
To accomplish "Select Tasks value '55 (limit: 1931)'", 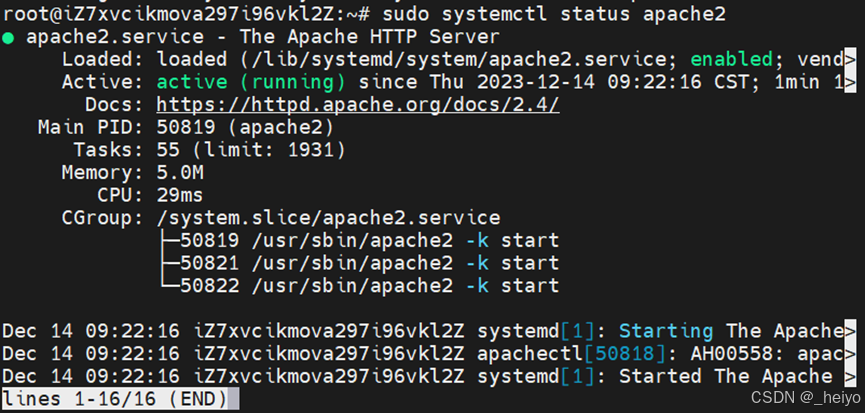I will coord(251,150).
